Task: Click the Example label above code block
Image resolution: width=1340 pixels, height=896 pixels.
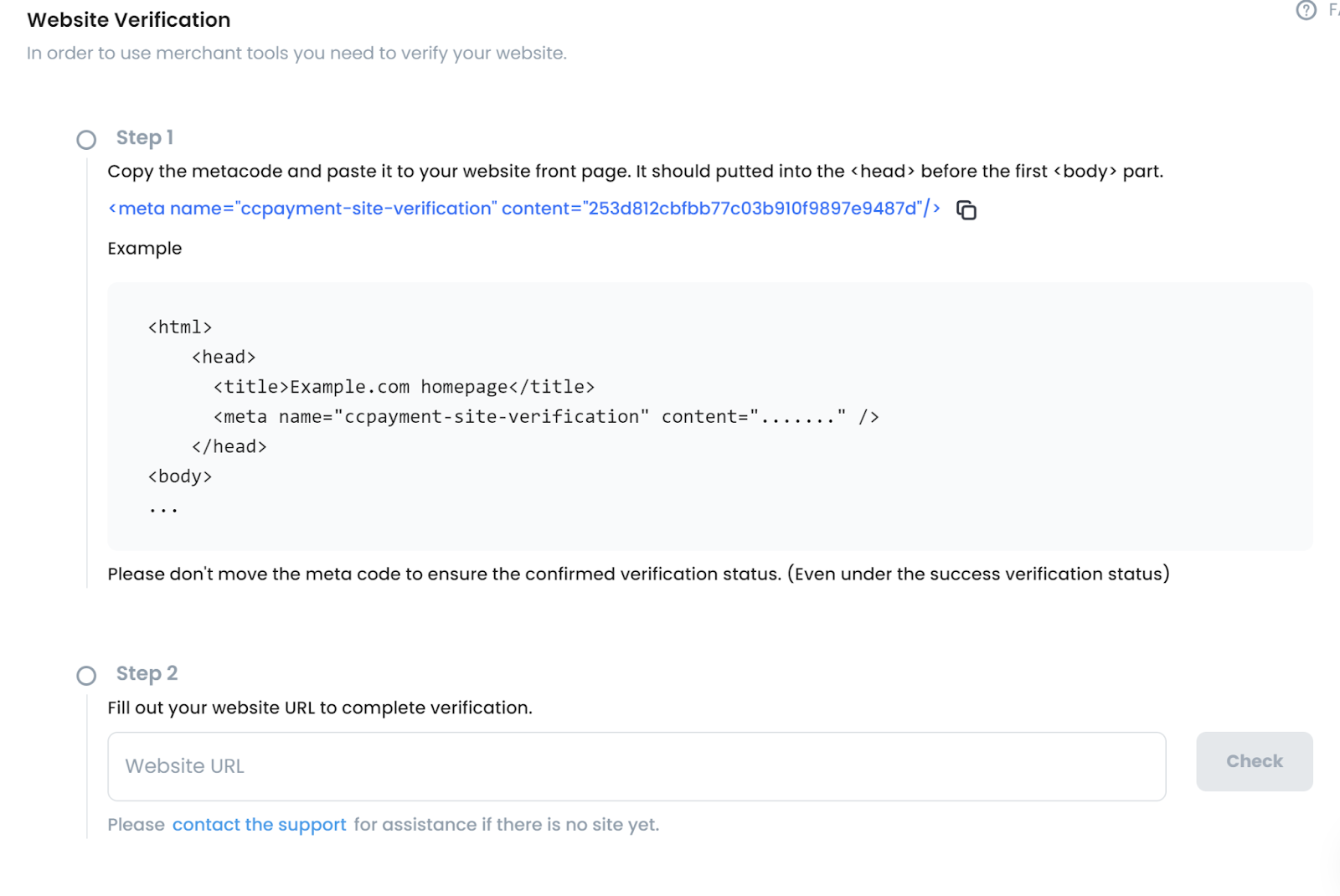Action: pos(145,249)
